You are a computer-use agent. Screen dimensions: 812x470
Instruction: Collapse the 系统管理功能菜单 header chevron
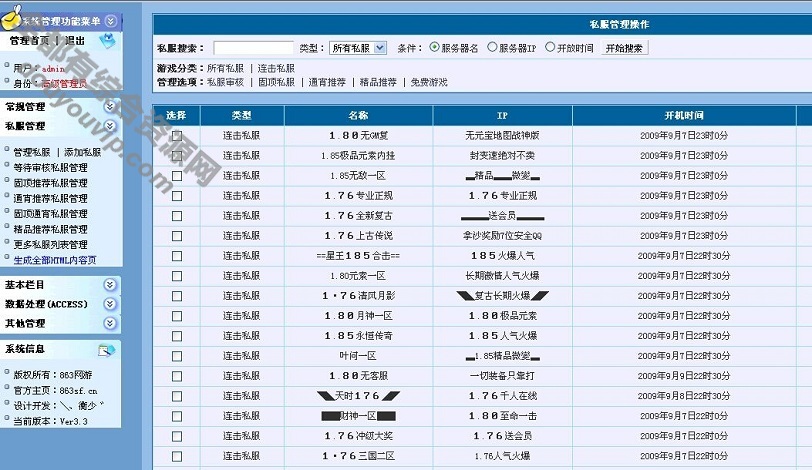[x=110, y=21]
